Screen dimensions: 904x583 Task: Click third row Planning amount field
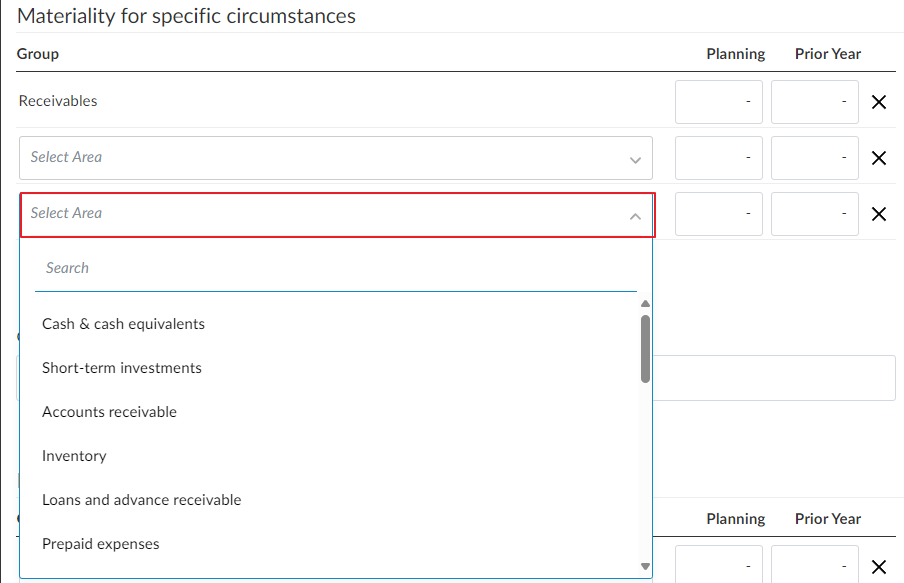[718, 214]
